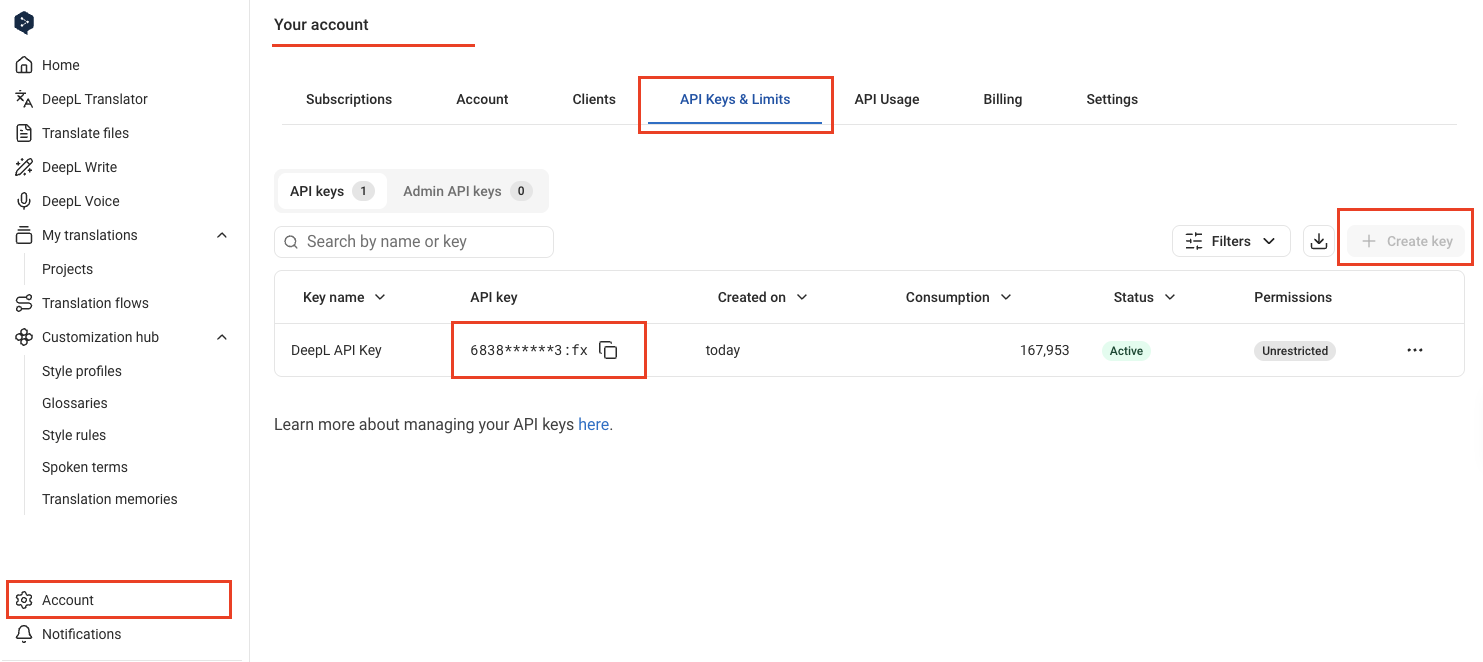Collapse the My translations section
The image size is (1483, 662).
pos(222,235)
